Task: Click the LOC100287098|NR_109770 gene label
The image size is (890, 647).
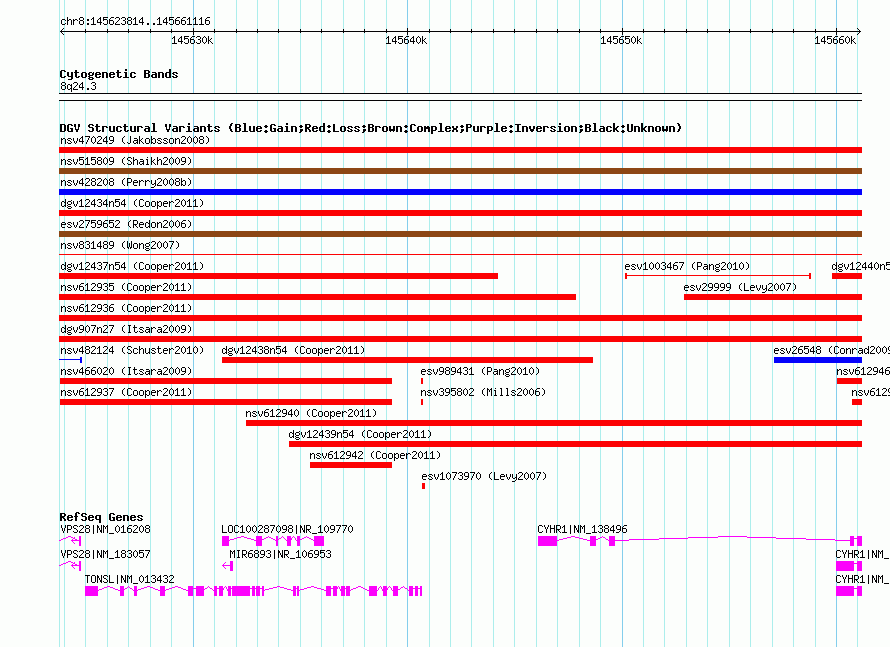Action: [x=287, y=529]
